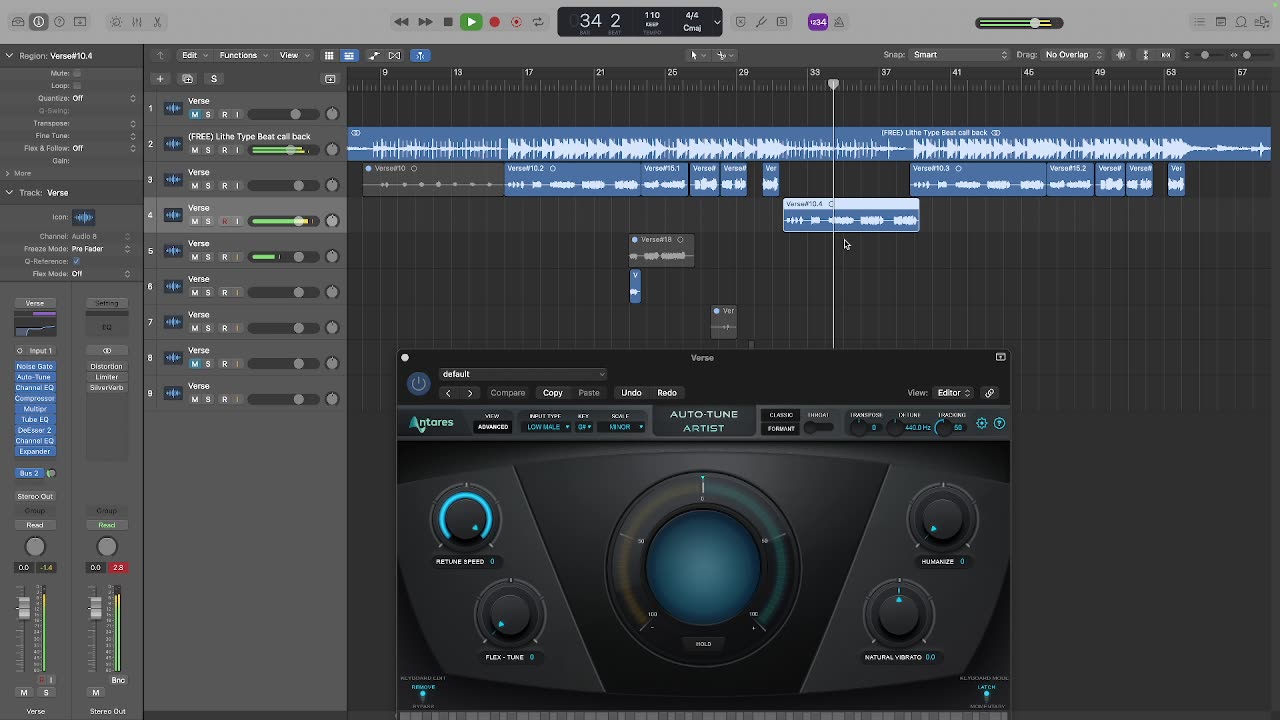Select the Noise Gate insert slot
1280x720 pixels.
pyautogui.click(x=34, y=366)
